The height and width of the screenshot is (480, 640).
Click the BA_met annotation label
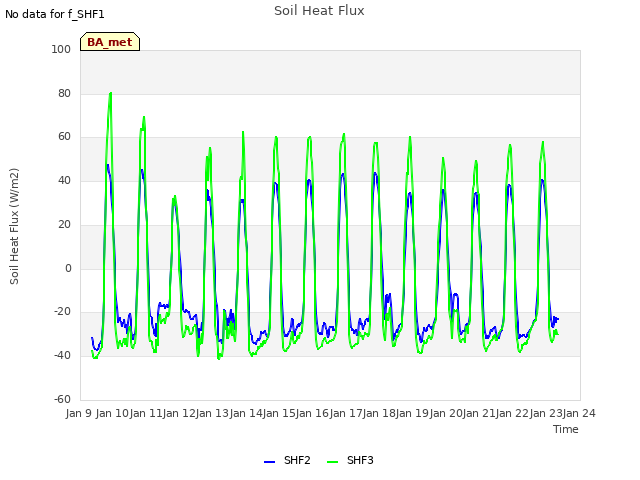110,42
